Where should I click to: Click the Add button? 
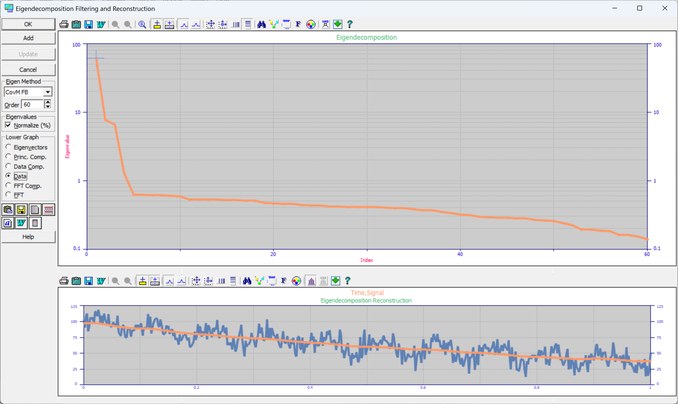pos(28,38)
